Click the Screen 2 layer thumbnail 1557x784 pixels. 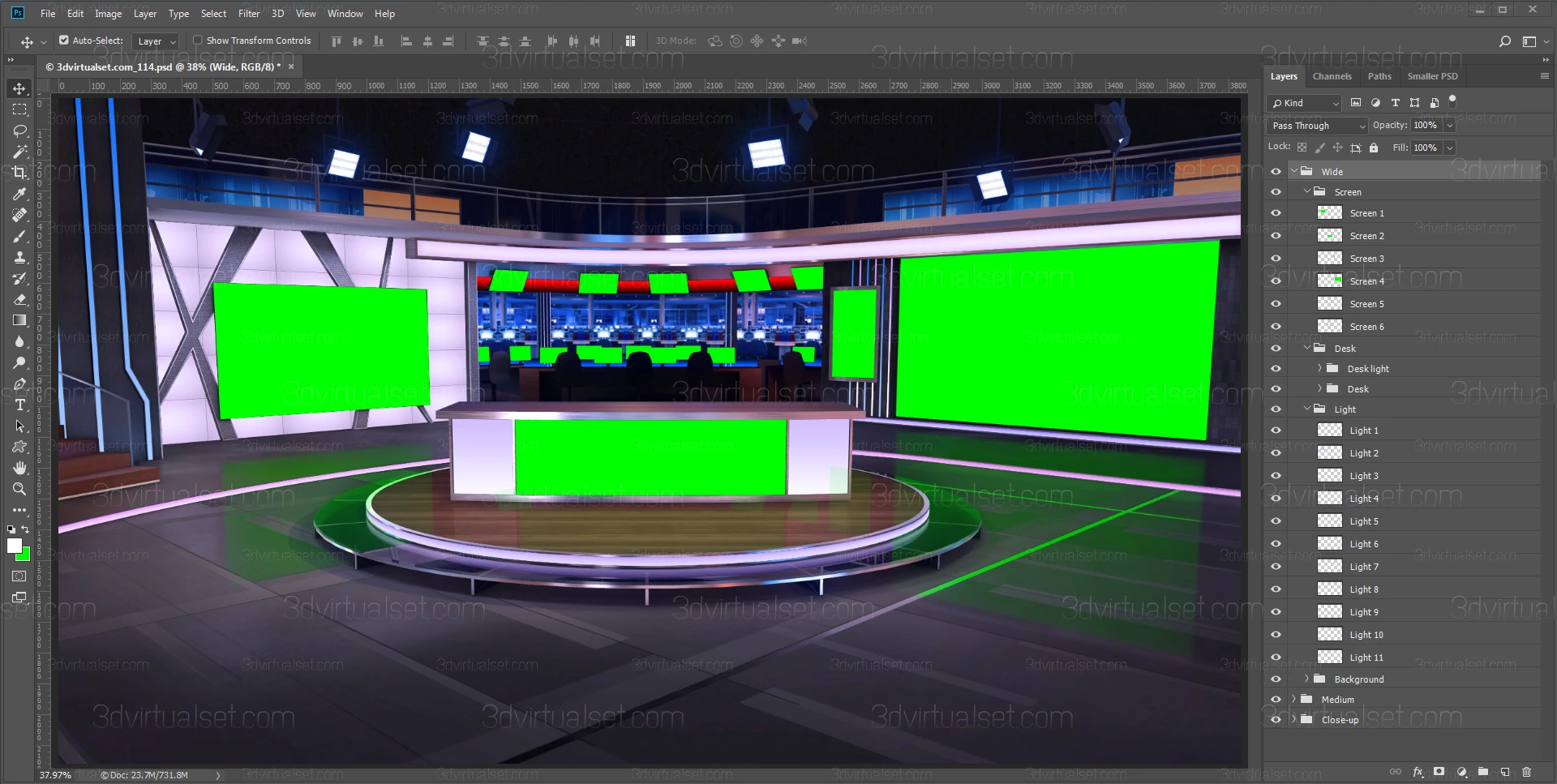click(x=1329, y=236)
